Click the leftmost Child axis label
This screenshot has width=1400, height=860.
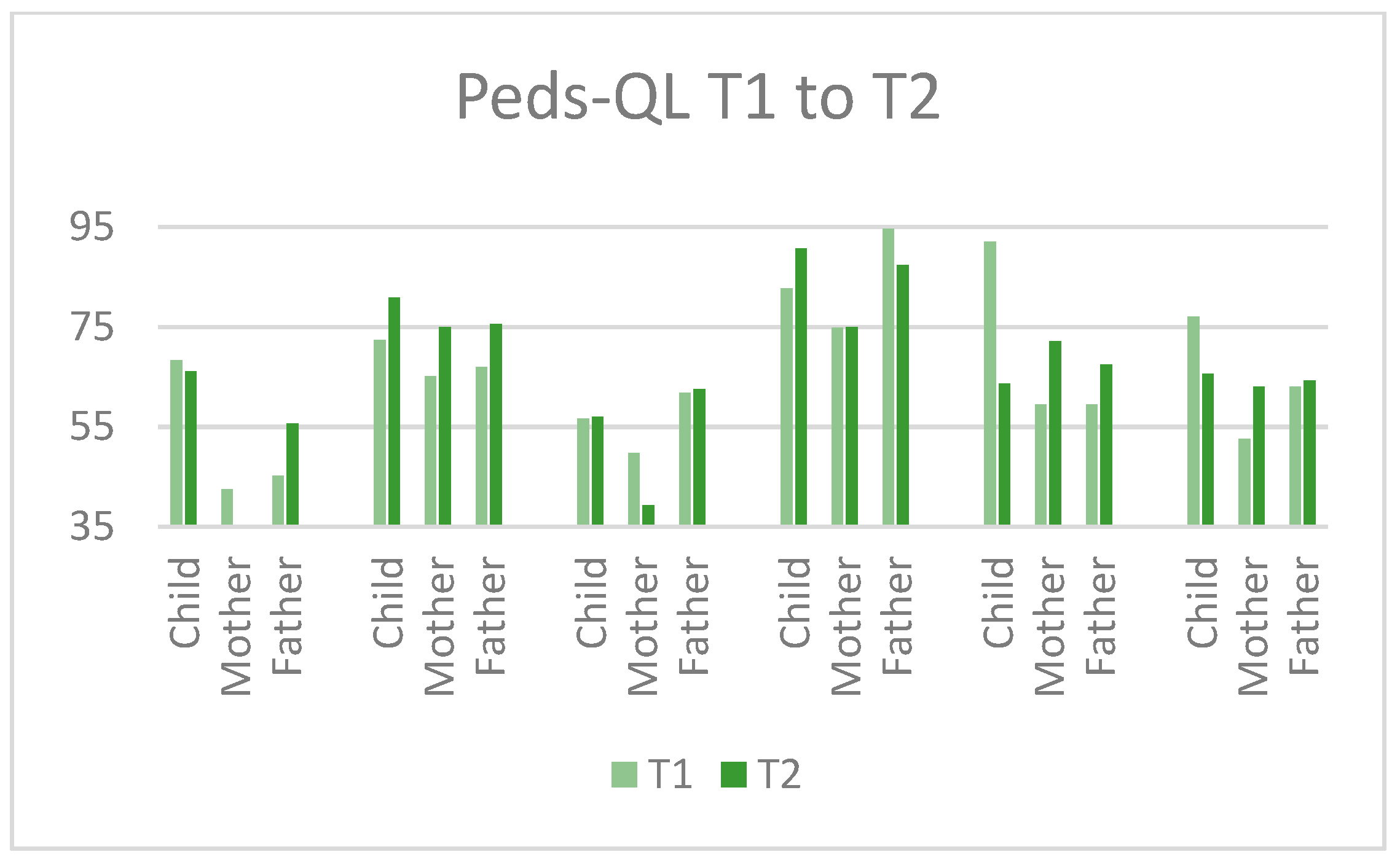click(x=184, y=603)
